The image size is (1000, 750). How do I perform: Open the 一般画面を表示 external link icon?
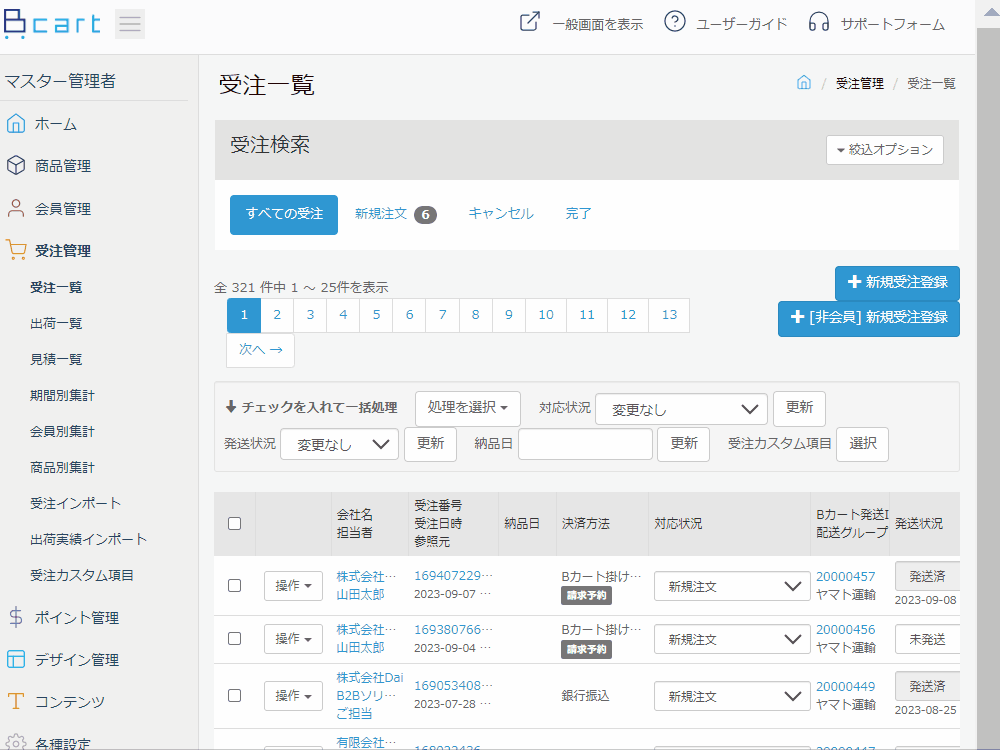click(x=529, y=22)
